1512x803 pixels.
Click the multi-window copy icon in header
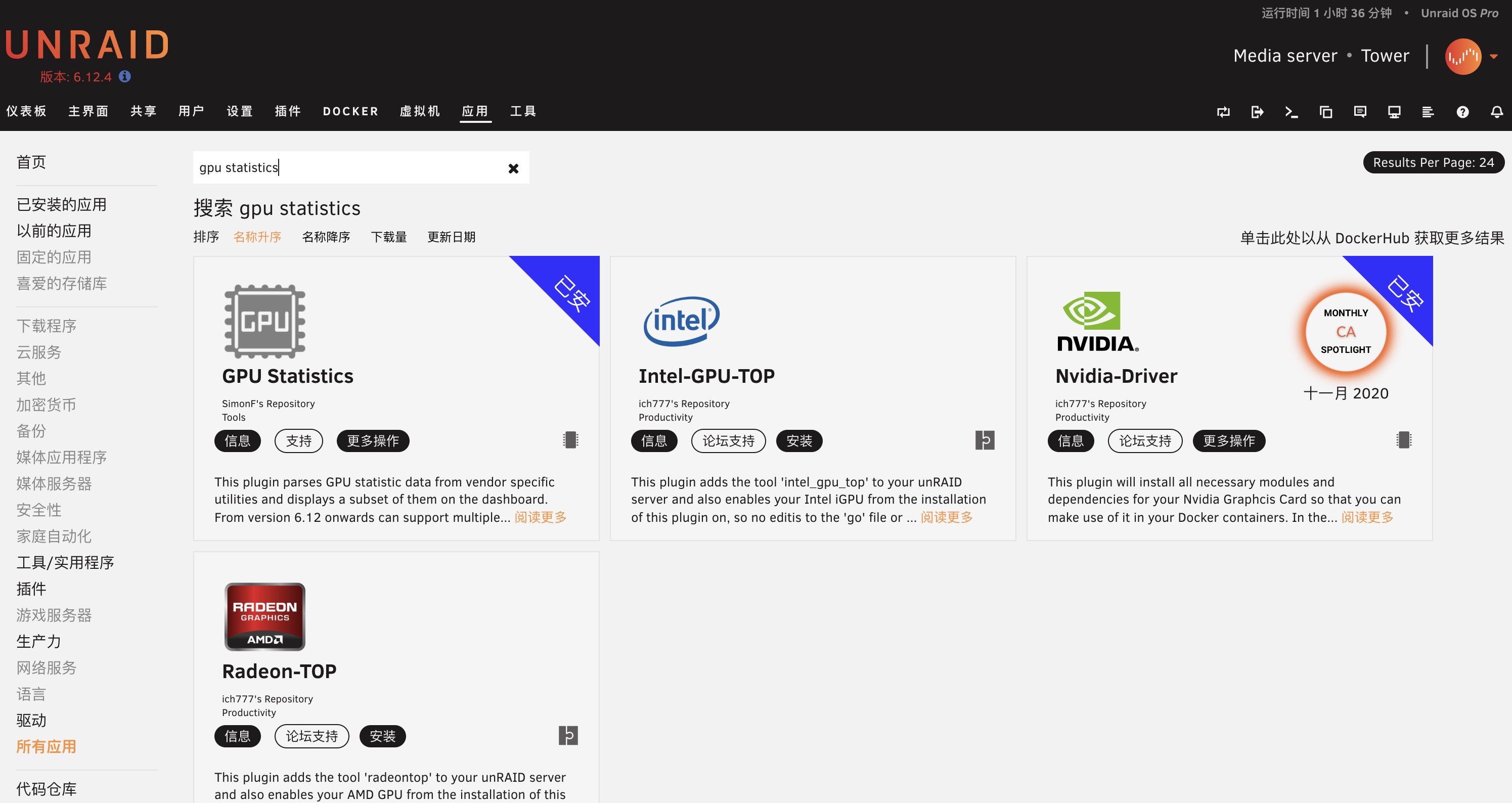1325,112
